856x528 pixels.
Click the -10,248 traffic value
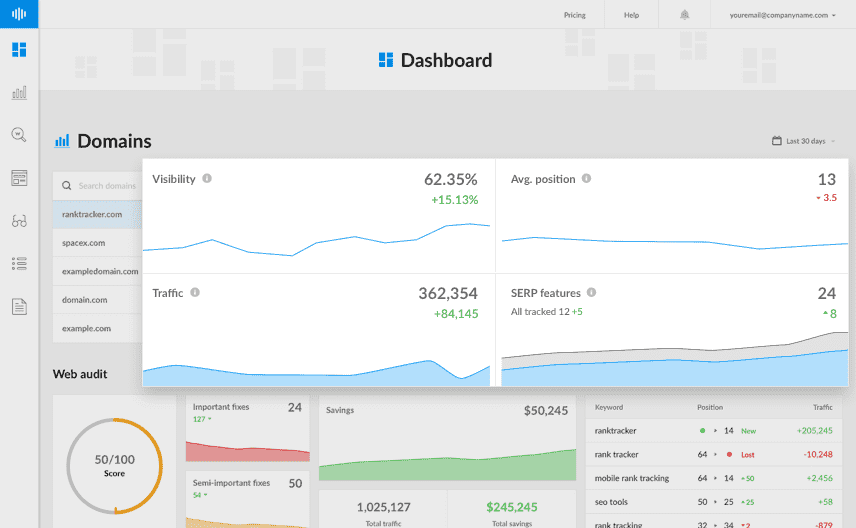tap(818, 454)
